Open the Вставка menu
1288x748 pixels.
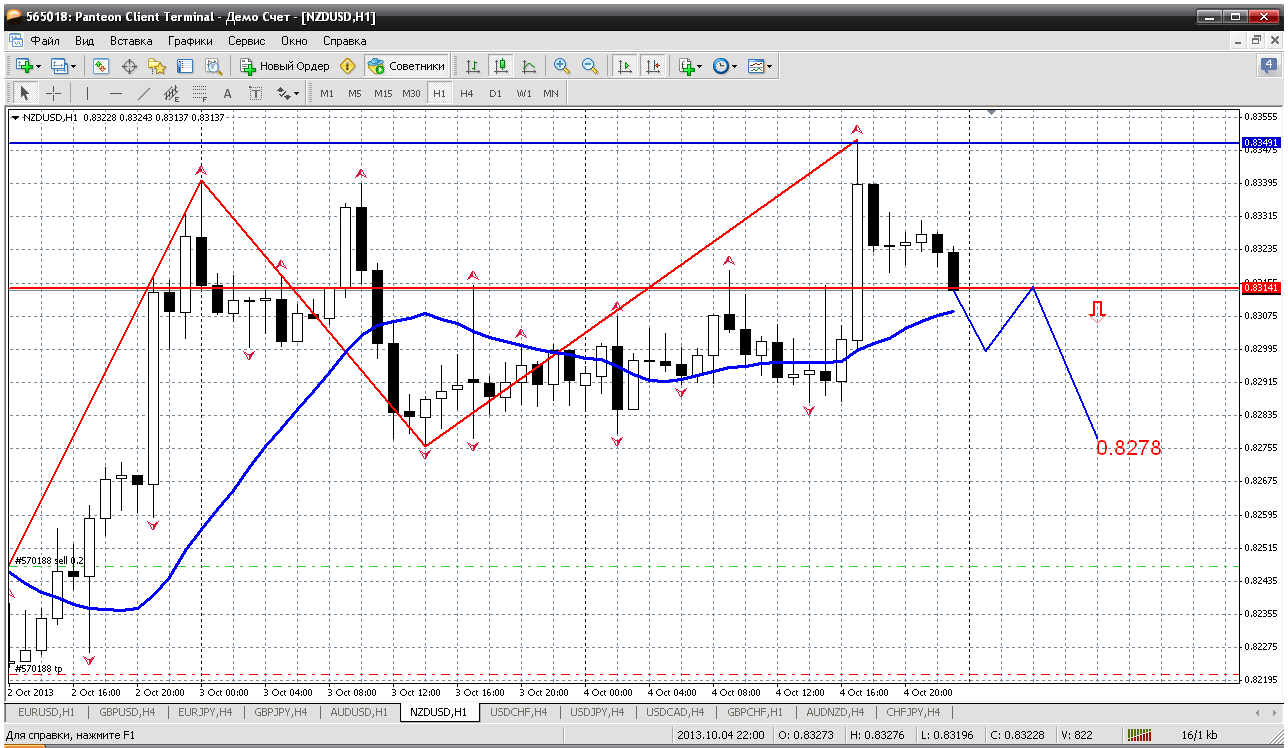131,41
